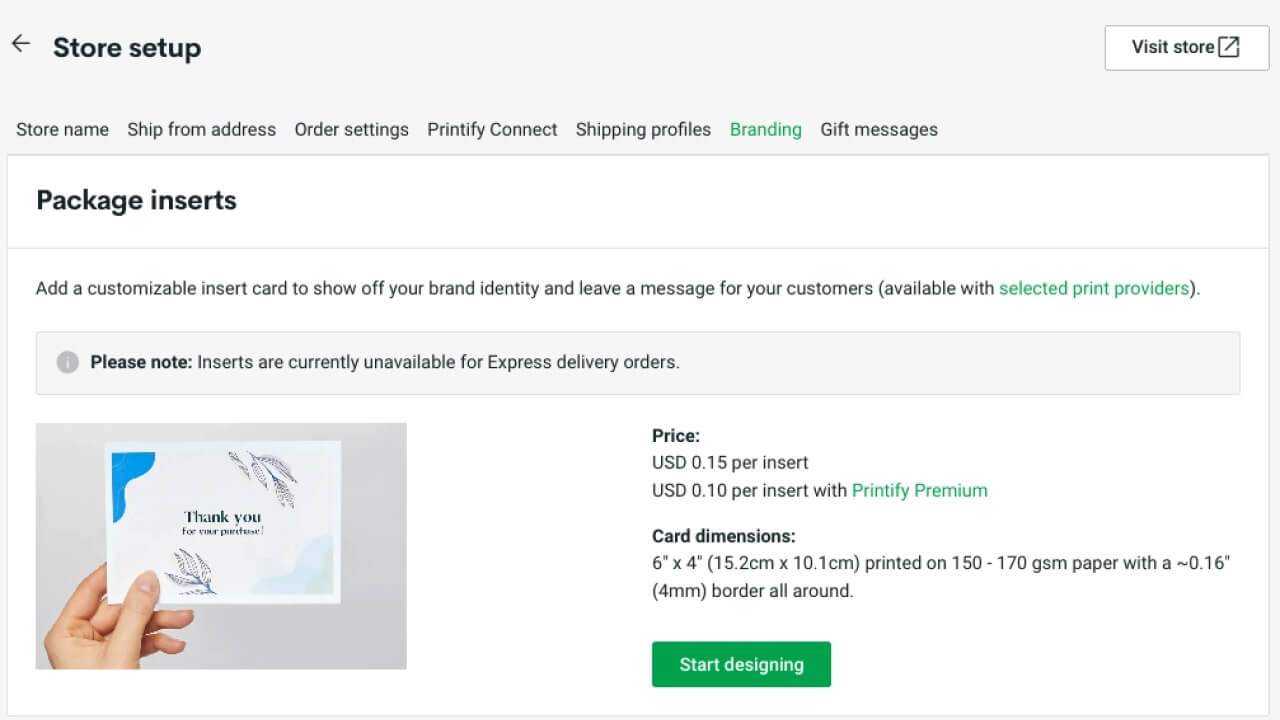1280x720 pixels.
Task: Follow the Printify Premium link
Action: tap(919, 490)
